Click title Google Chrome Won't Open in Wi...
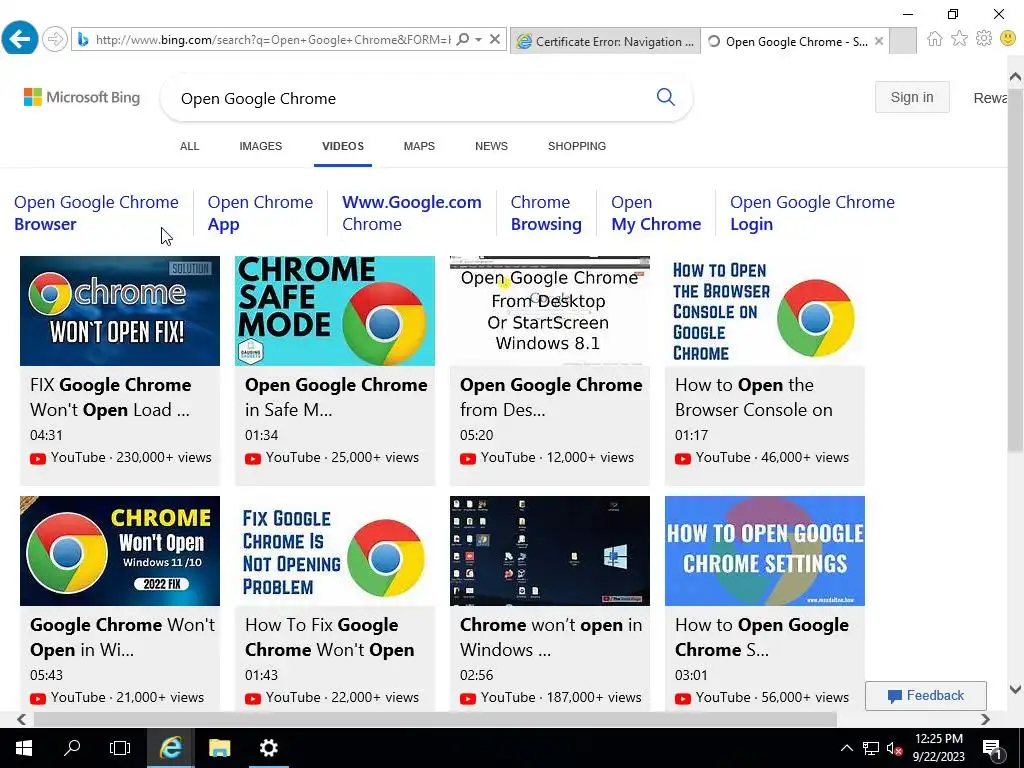 click(x=122, y=637)
